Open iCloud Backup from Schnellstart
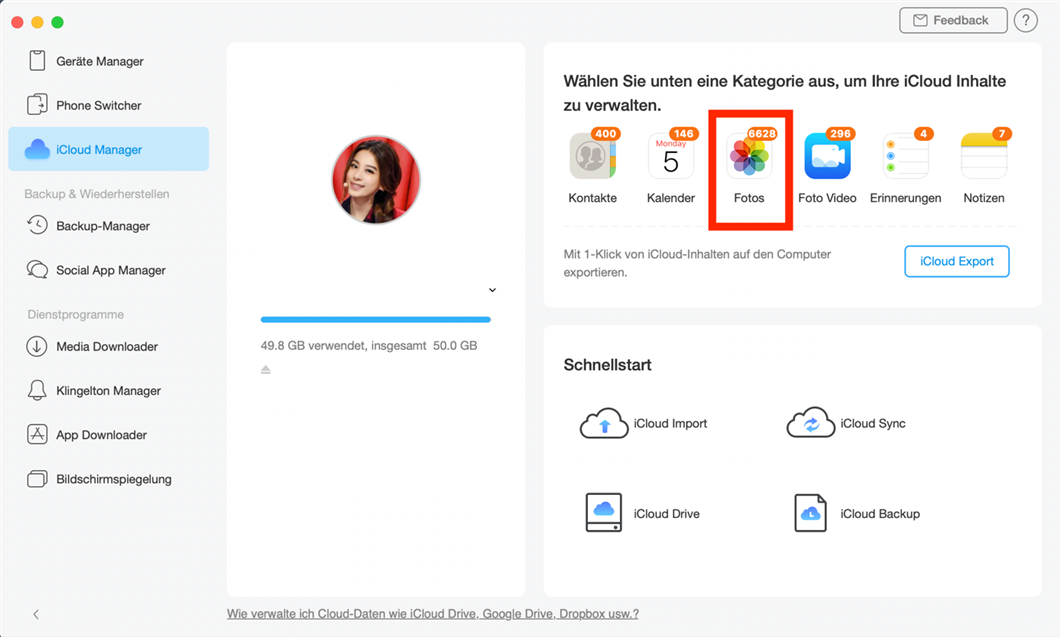Image resolution: width=1060 pixels, height=637 pixels. coord(857,513)
